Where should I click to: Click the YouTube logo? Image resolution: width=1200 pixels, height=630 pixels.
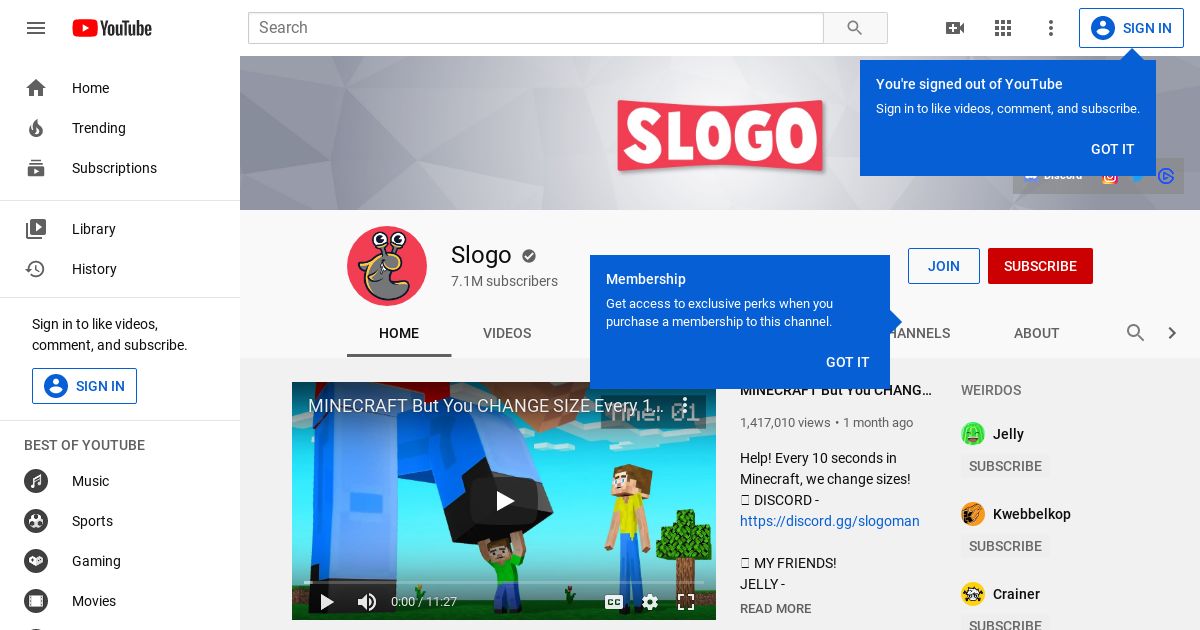[112, 28]
